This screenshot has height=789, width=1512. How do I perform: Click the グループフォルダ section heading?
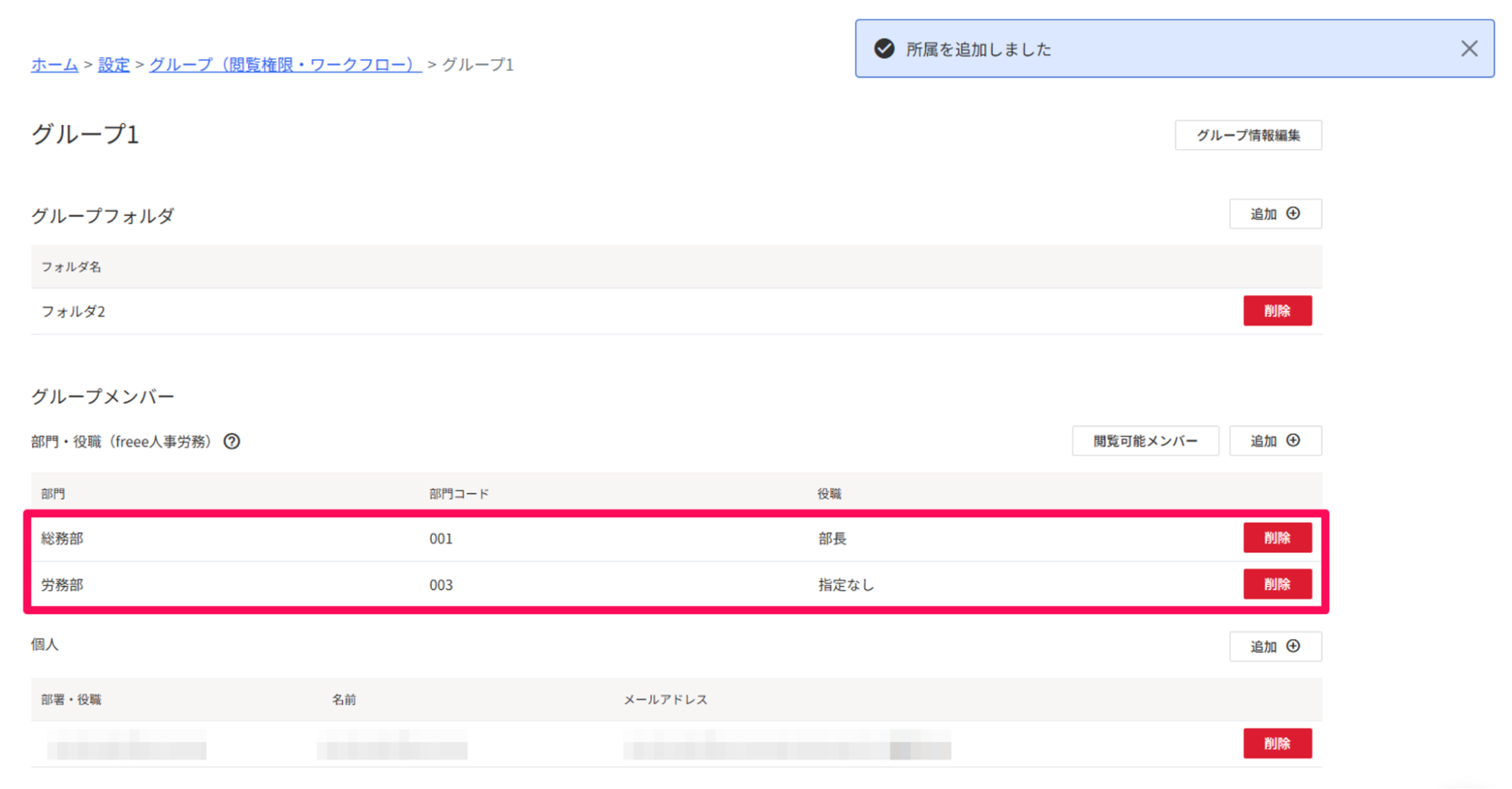[x=103, y=216]
